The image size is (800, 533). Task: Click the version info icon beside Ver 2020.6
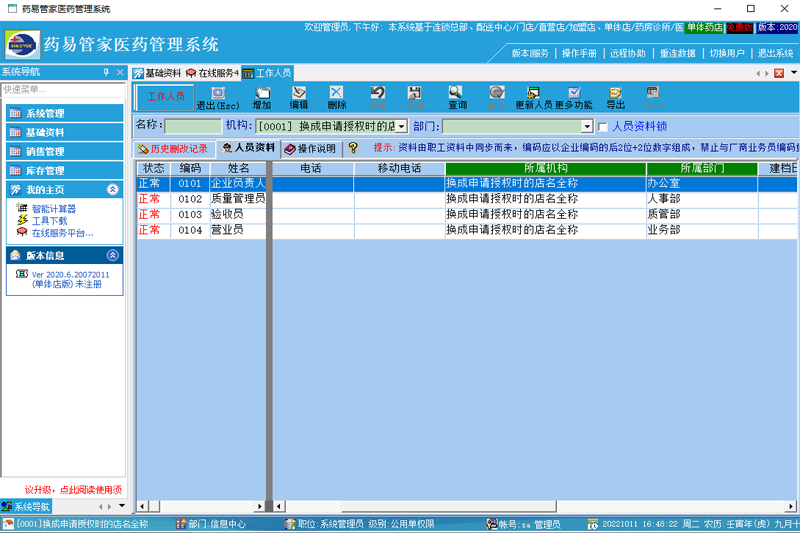point(21,274)
